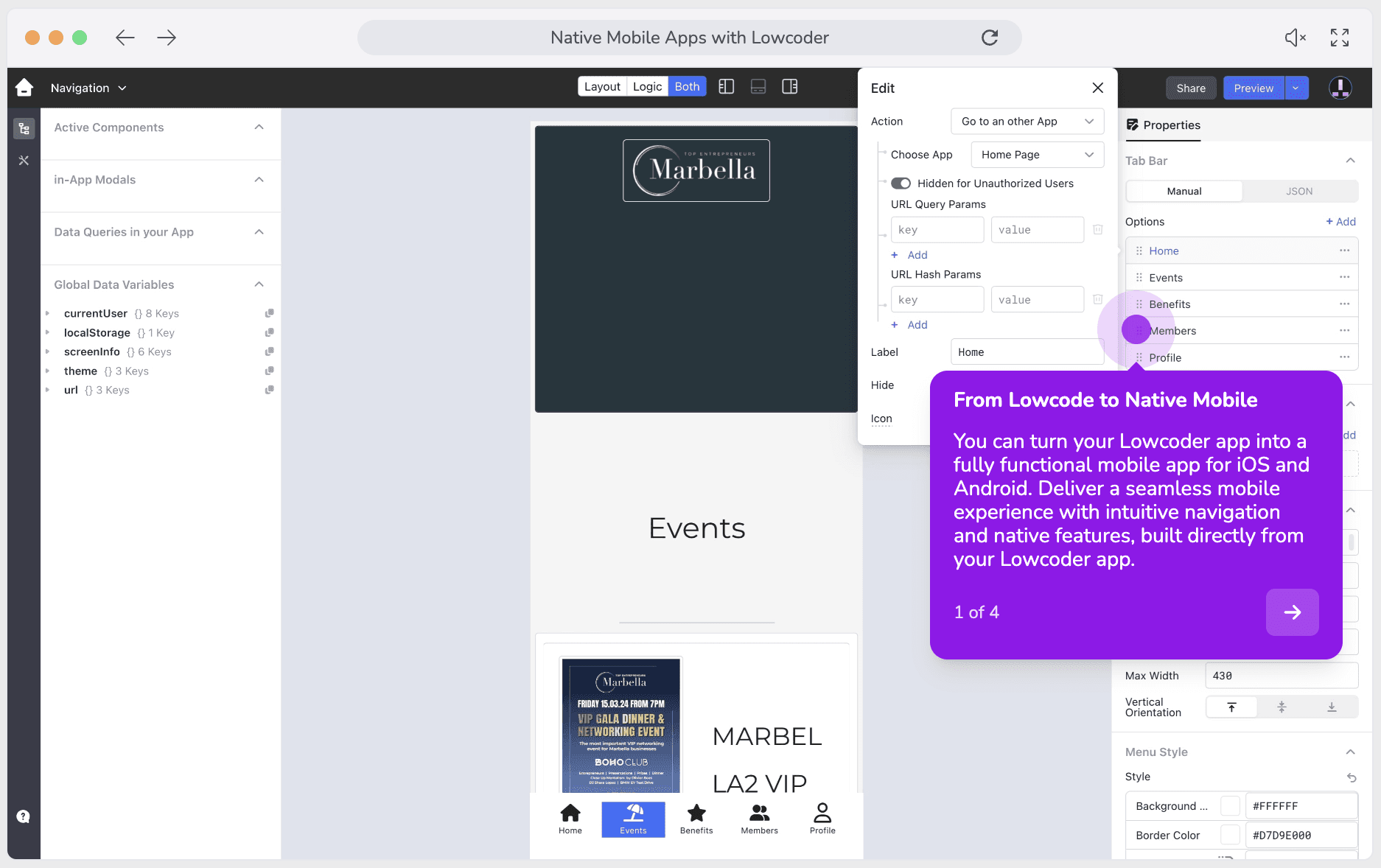Open more options for Home tab option
Image resolution: width=1381 pixels, height=868 pixels.
coord(1345,251)
